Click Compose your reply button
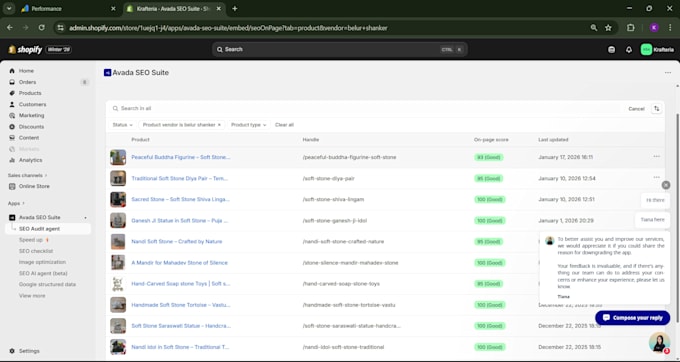This screenshot has width=680, height=362. click(633, 318)
